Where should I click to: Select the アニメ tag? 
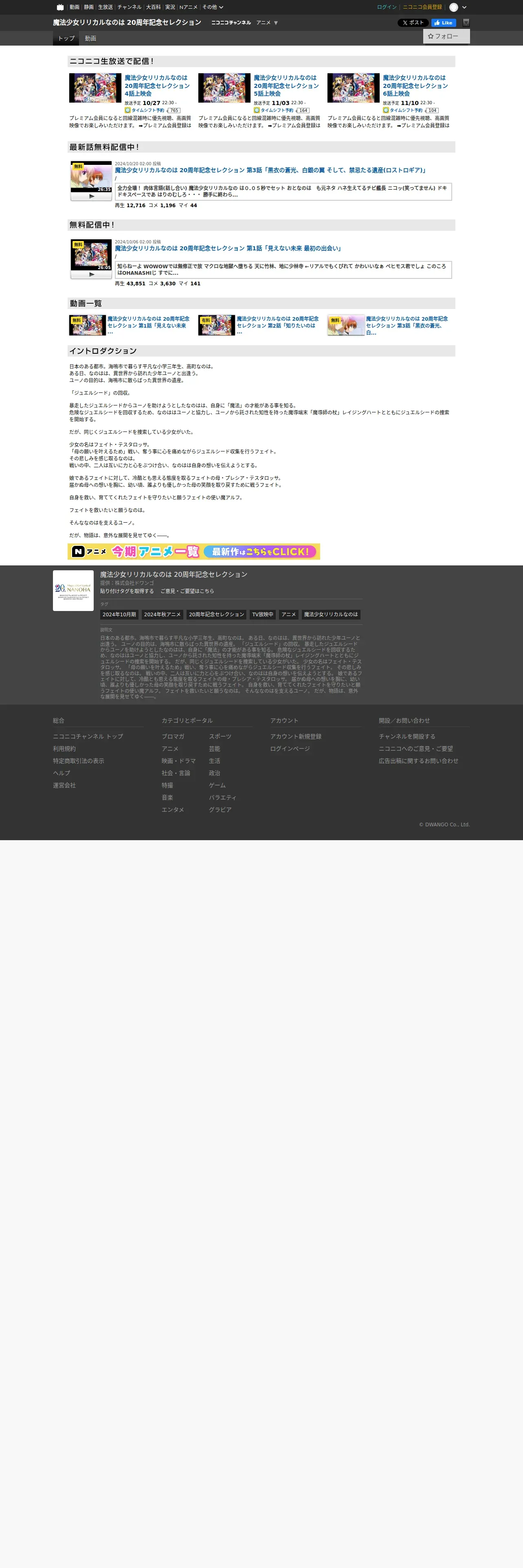289,615
